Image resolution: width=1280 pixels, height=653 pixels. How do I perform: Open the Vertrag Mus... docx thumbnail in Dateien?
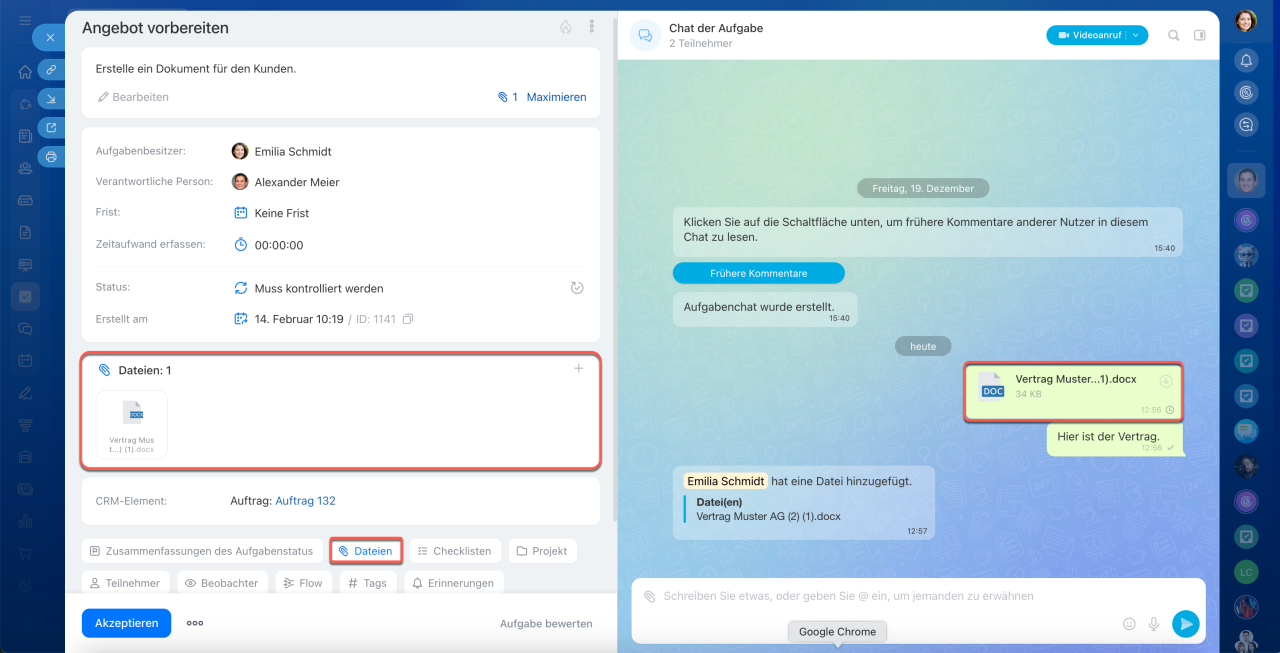(132, 424)
